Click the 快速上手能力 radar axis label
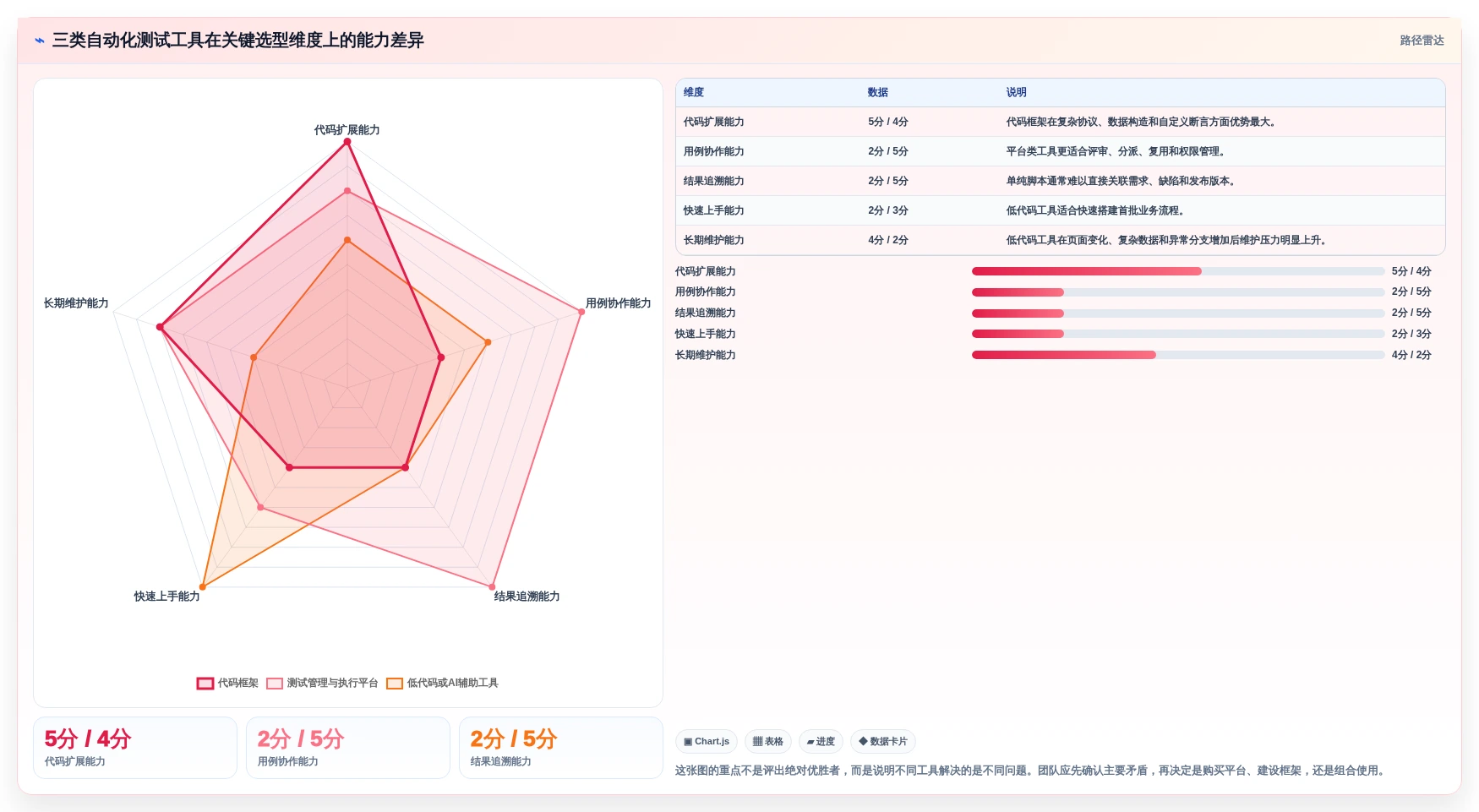The height and width of the screenshot is (812, 1479). click(167, 597)
